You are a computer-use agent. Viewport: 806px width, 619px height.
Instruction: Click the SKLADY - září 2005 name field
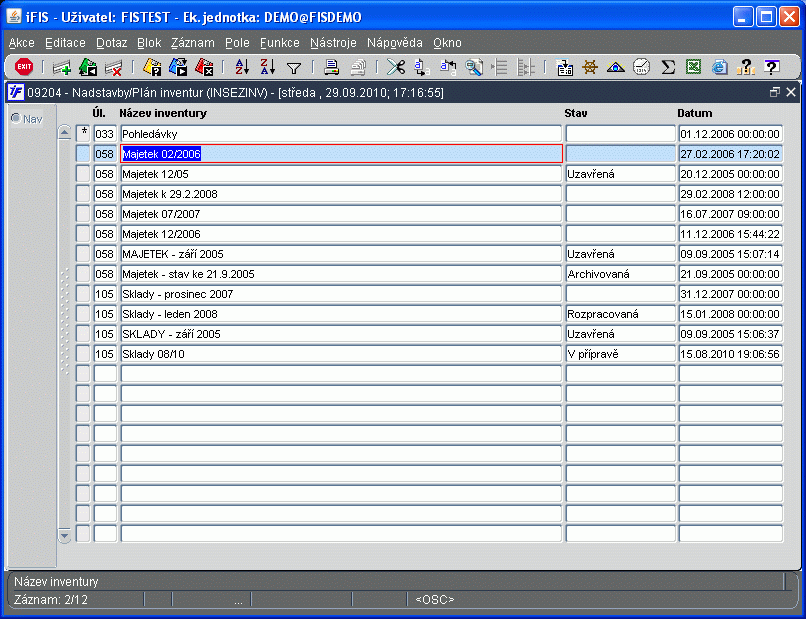[341, 334]
